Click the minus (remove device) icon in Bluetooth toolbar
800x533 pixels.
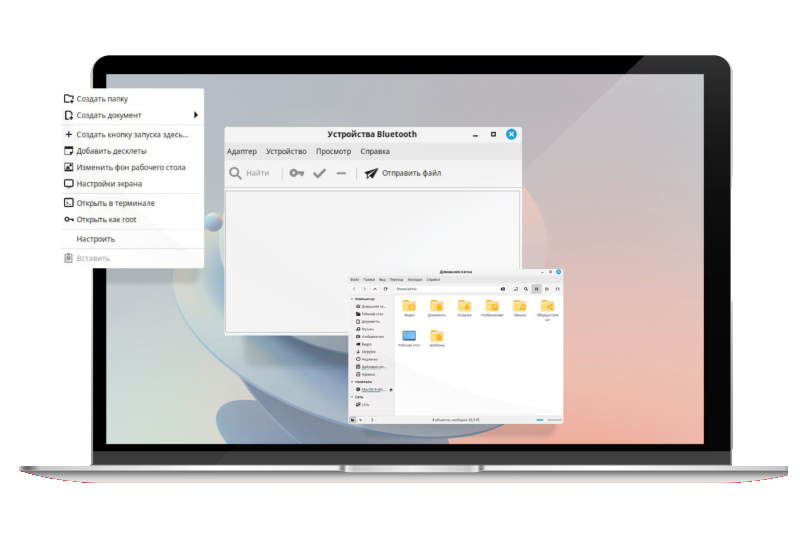[x=341, y=173]
